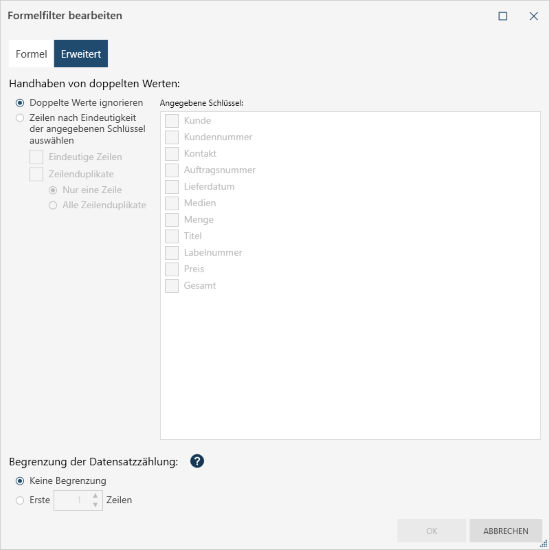Open the help icon for Begrenzung der Datensatzzählung
The image size is (550, 550).
click(197, 461)
